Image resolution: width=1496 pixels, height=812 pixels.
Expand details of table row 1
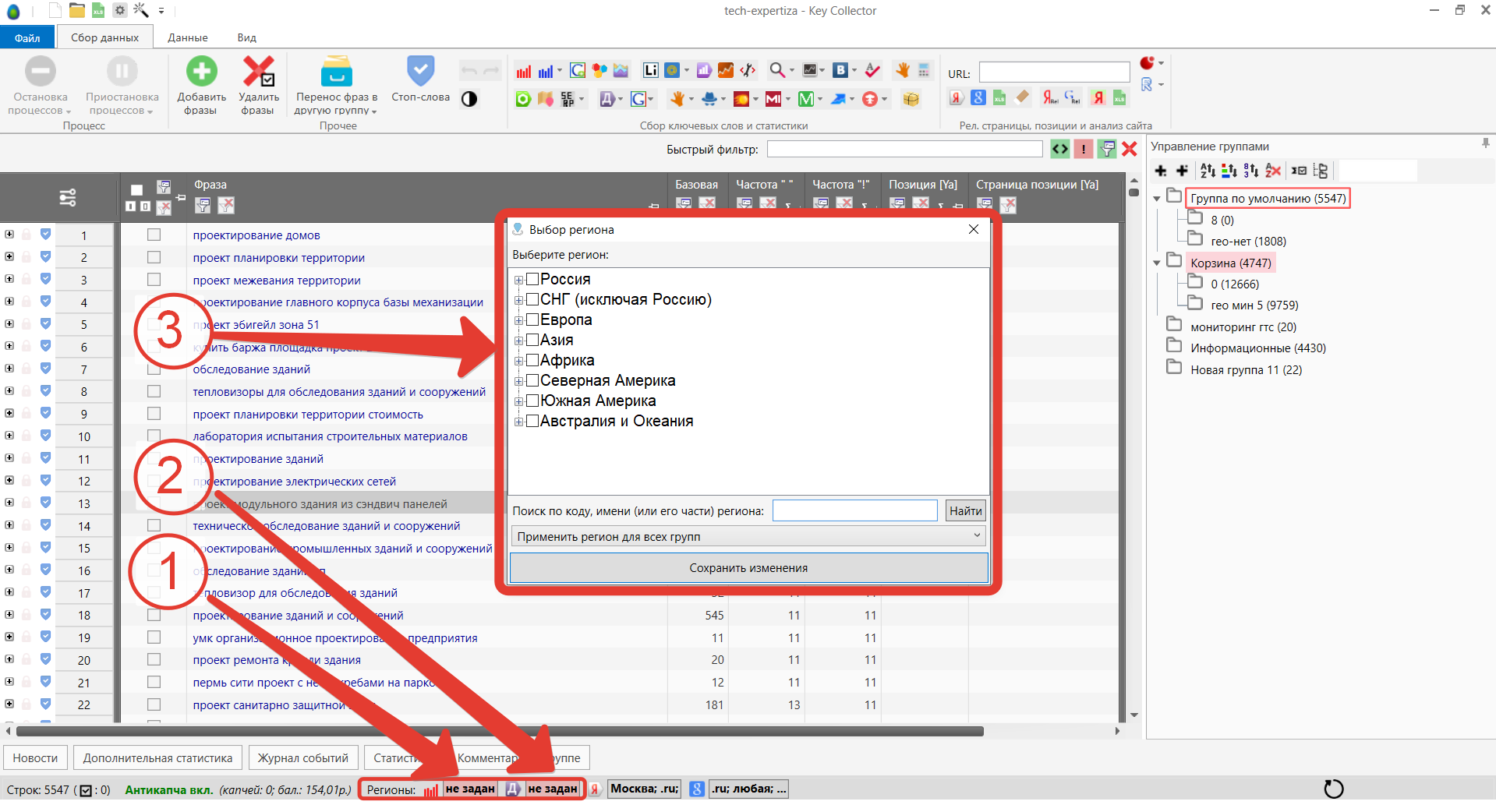coord(9,235)
